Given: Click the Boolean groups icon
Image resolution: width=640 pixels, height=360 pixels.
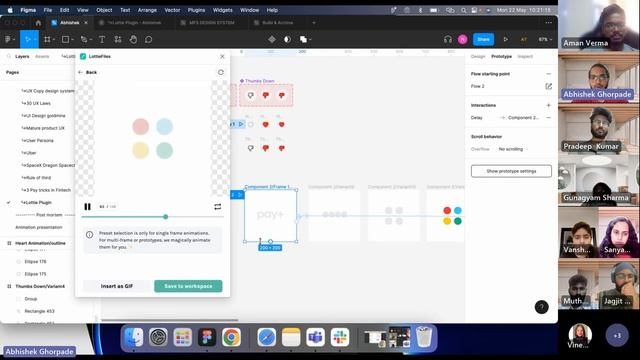Looking at the screenshot, I should pyautogui.click(x=303, y=40).
